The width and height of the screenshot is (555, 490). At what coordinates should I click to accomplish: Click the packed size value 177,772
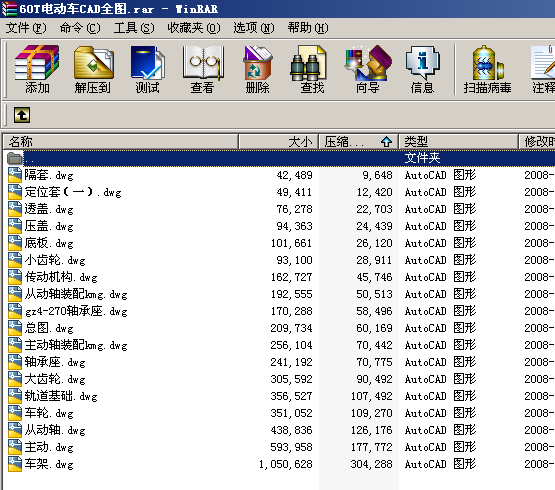point(372,447)
